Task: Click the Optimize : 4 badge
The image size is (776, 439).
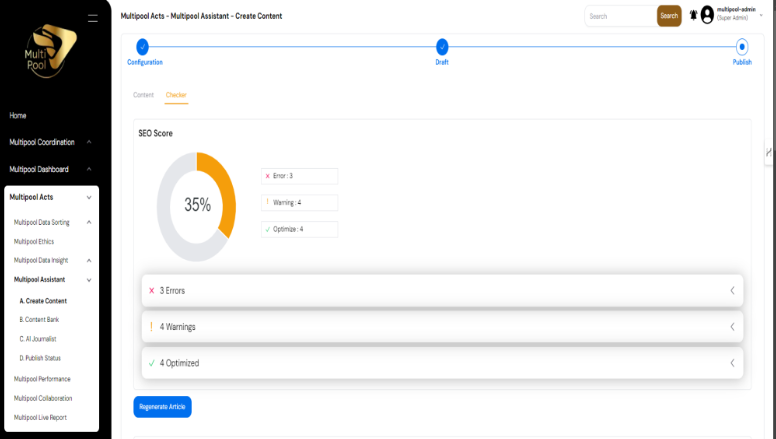Action: pos(299,229)
